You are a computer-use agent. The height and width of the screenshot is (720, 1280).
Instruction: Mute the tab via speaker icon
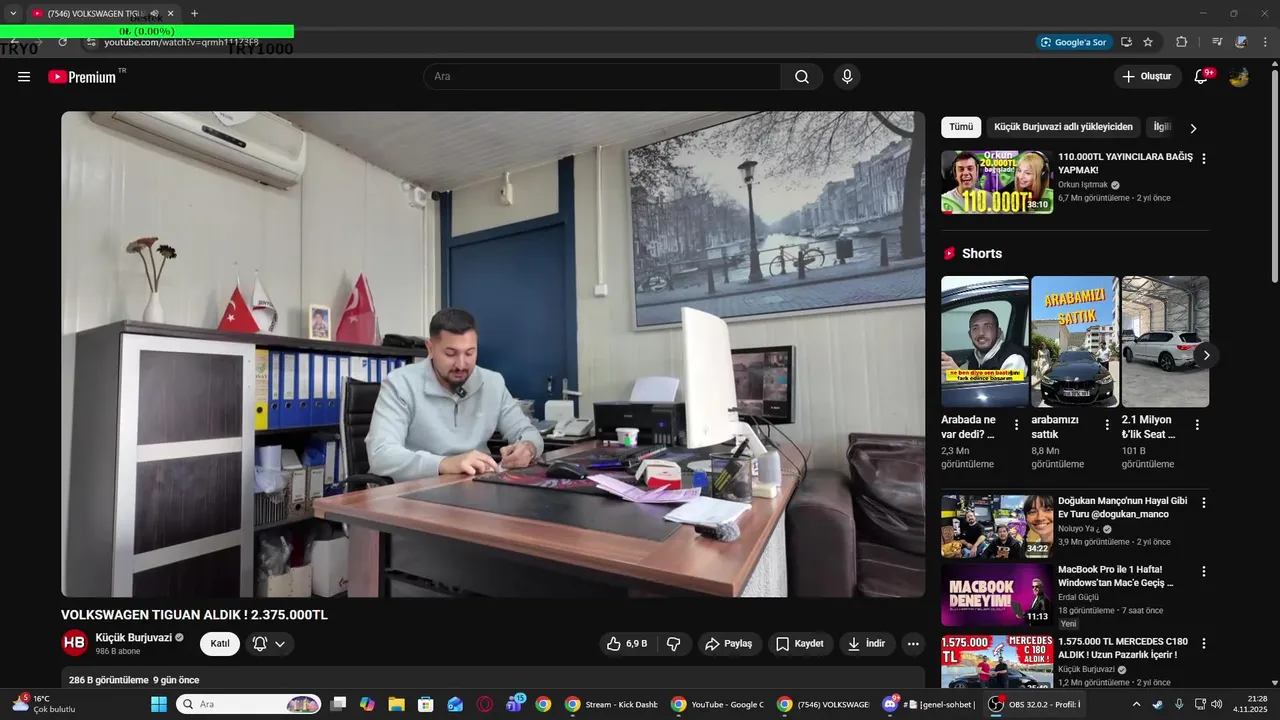coord(154,14)
